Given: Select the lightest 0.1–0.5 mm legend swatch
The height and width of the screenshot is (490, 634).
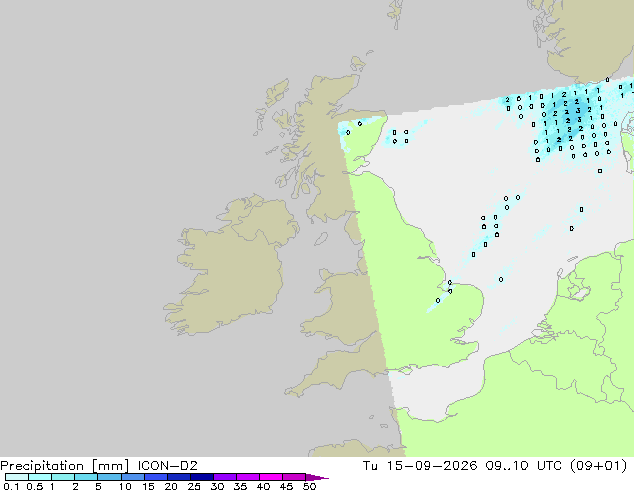Looking at the screenshot, I should (x=17, y=477).
